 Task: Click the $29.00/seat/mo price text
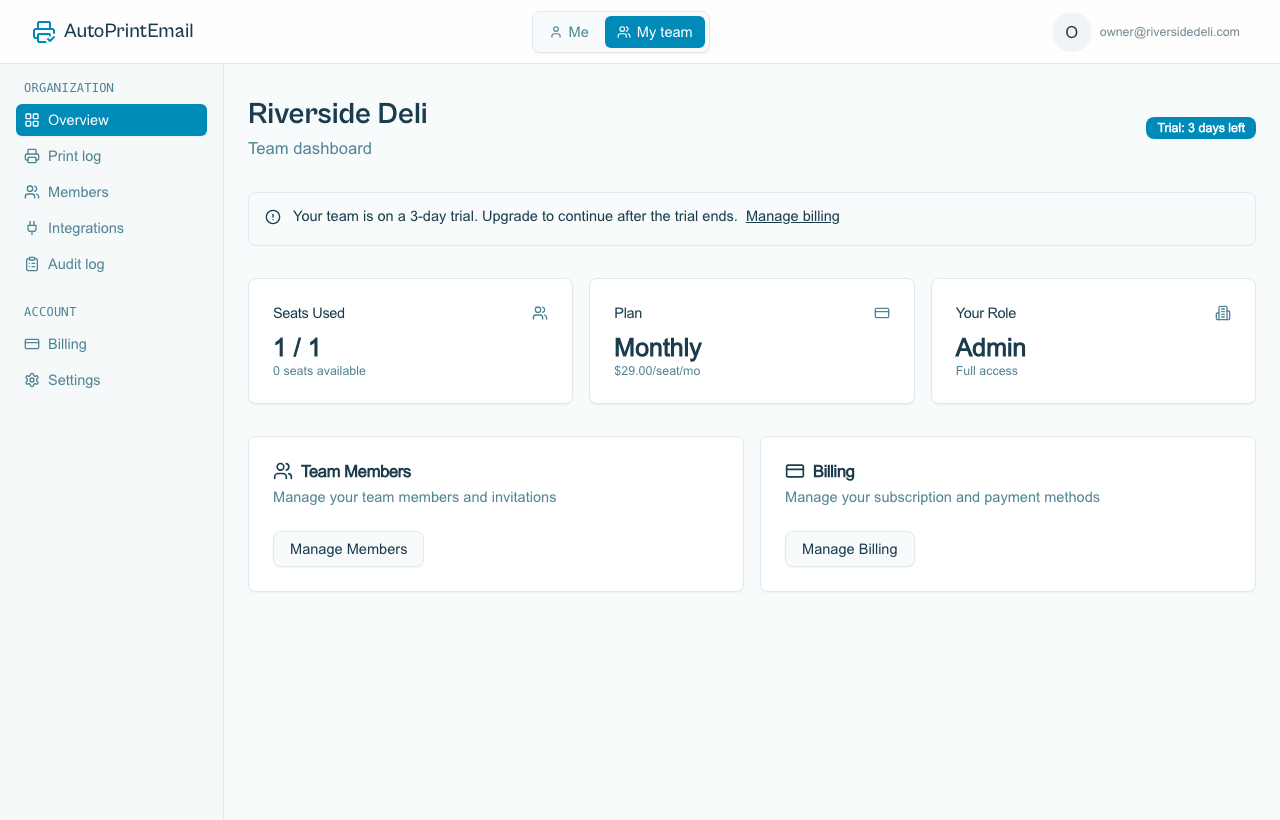657,371
